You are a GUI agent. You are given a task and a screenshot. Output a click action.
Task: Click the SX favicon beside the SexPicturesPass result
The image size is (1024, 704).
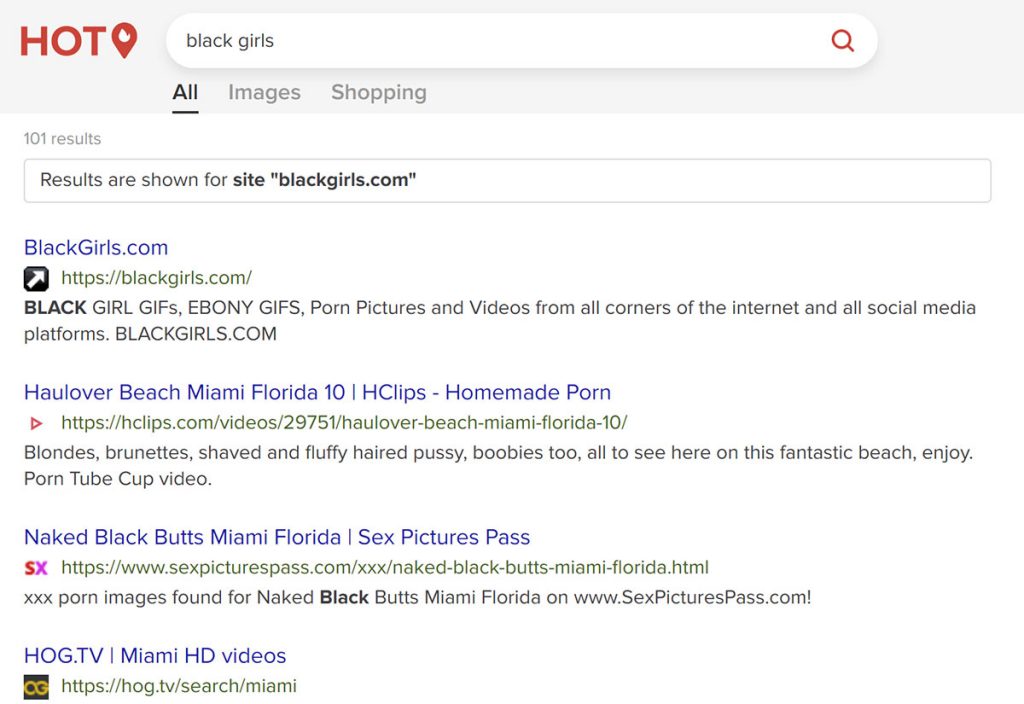pyautogui.click(x=37, y=567)
